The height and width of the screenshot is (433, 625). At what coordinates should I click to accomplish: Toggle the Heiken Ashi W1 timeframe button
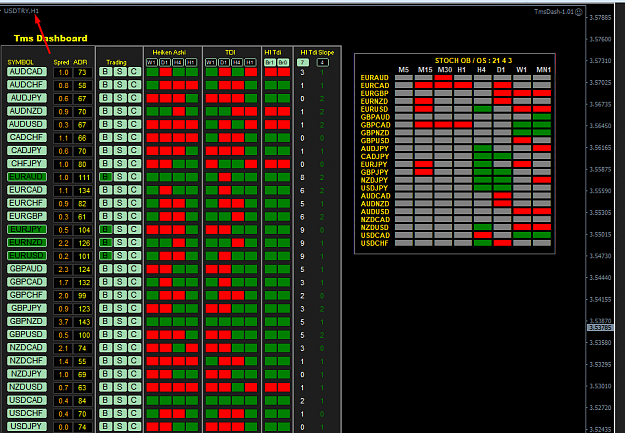pos(152,63)
